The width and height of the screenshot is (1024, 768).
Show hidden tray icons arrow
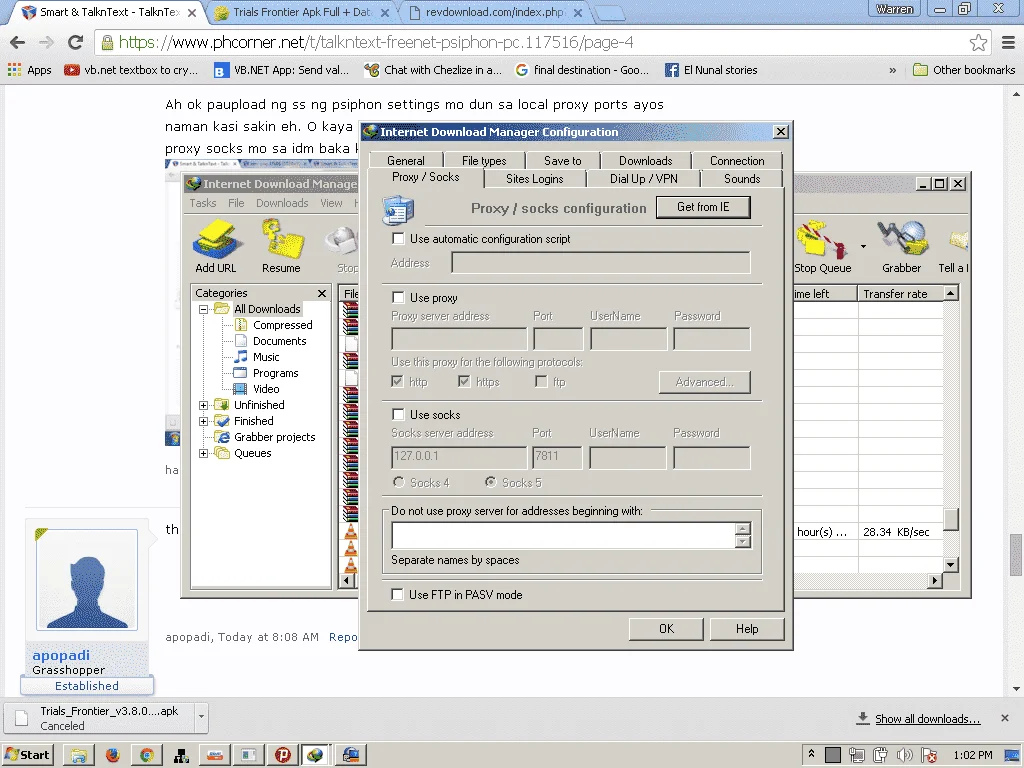pyautogui.click(x=811, y=754)
